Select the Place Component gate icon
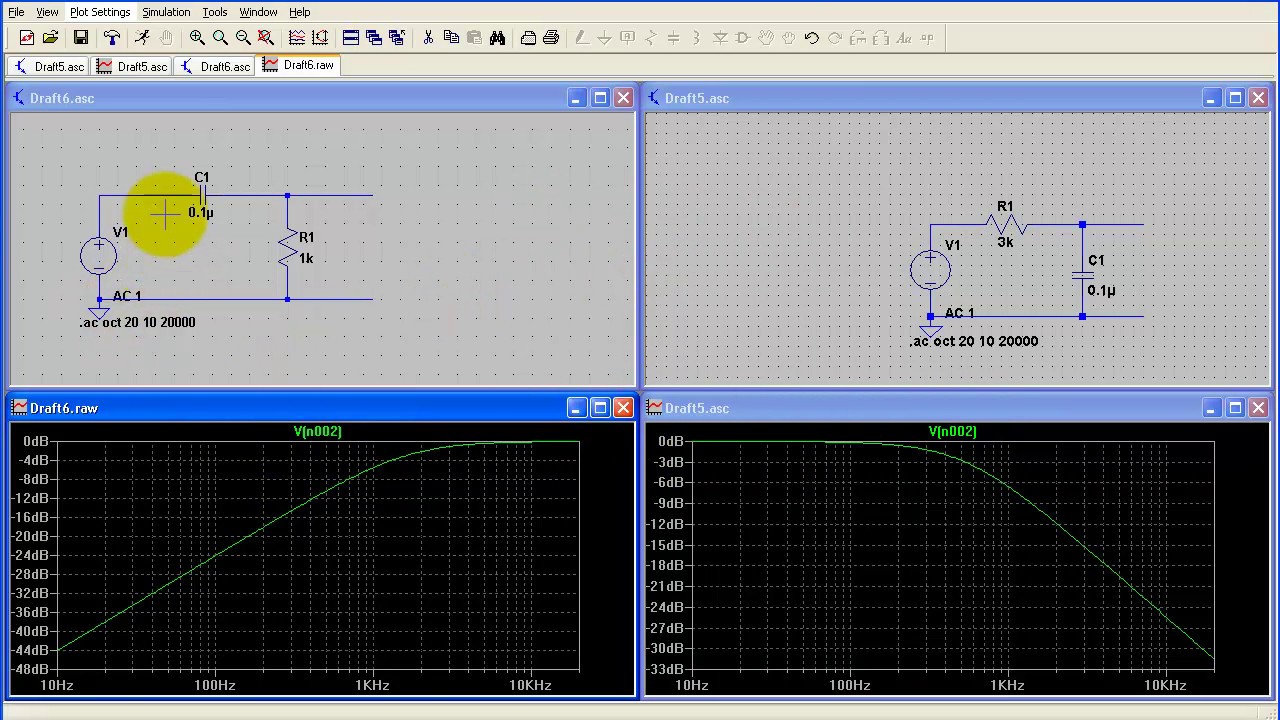 point(743,38)
